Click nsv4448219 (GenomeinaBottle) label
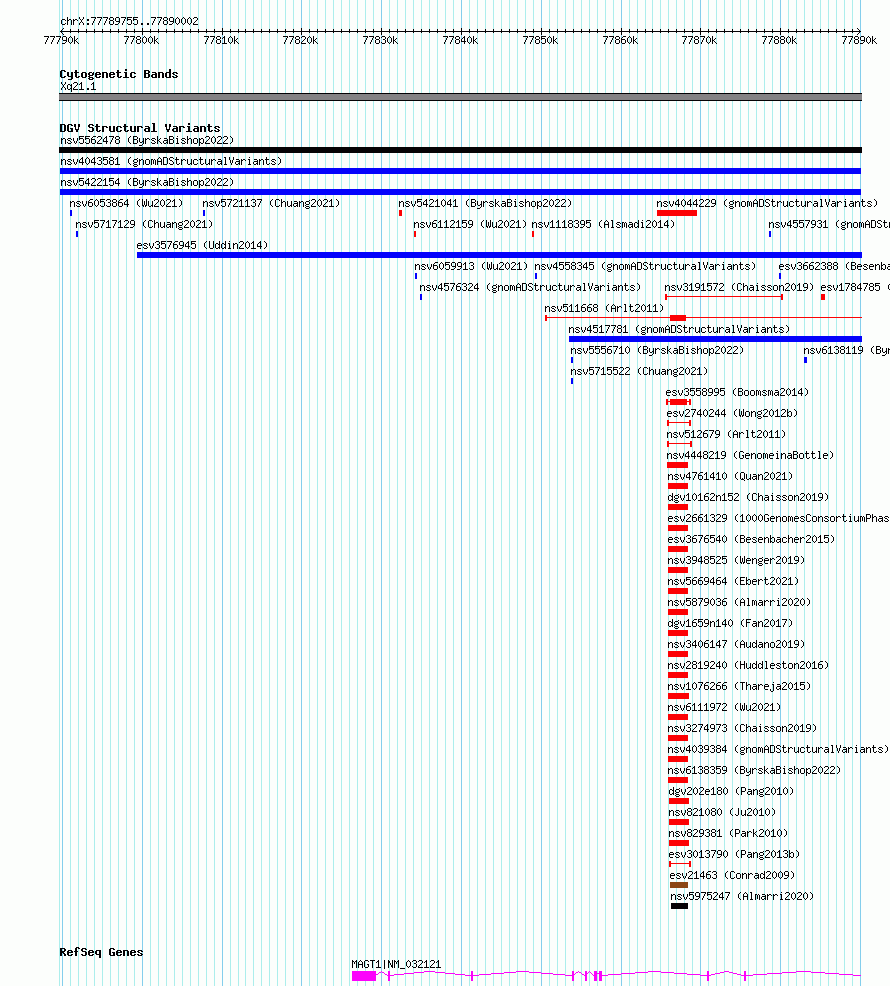Screen dimensions: 890x986 (x=750, y=455)
